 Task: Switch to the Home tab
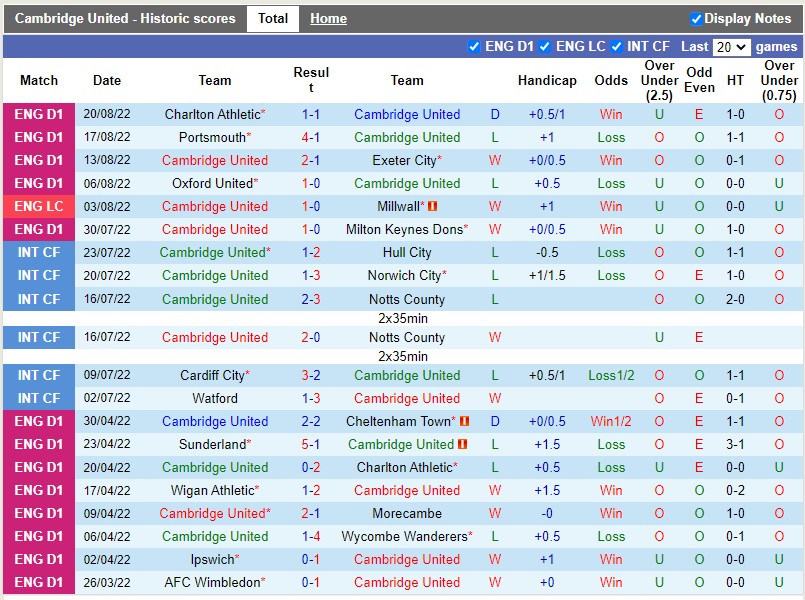coord(328,19)
